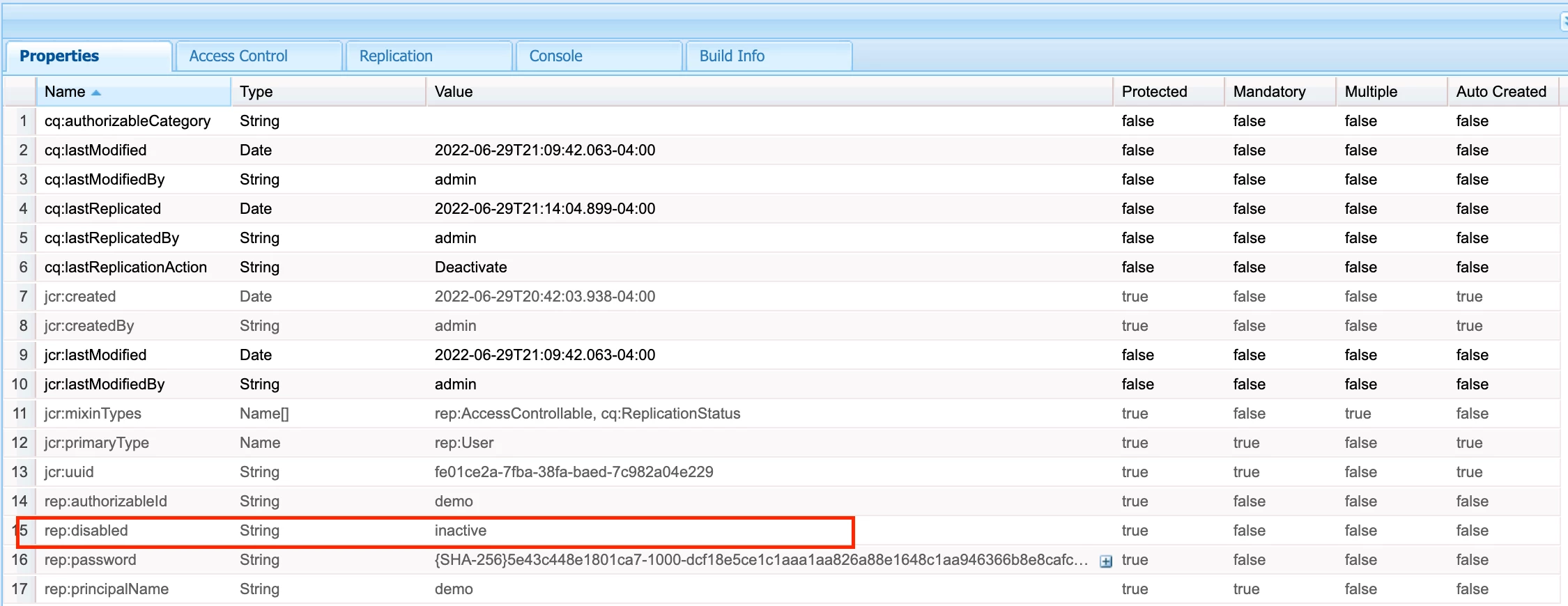
Task: Click the Auto Created true cell for jcr:created
Action: point(1469,296)
